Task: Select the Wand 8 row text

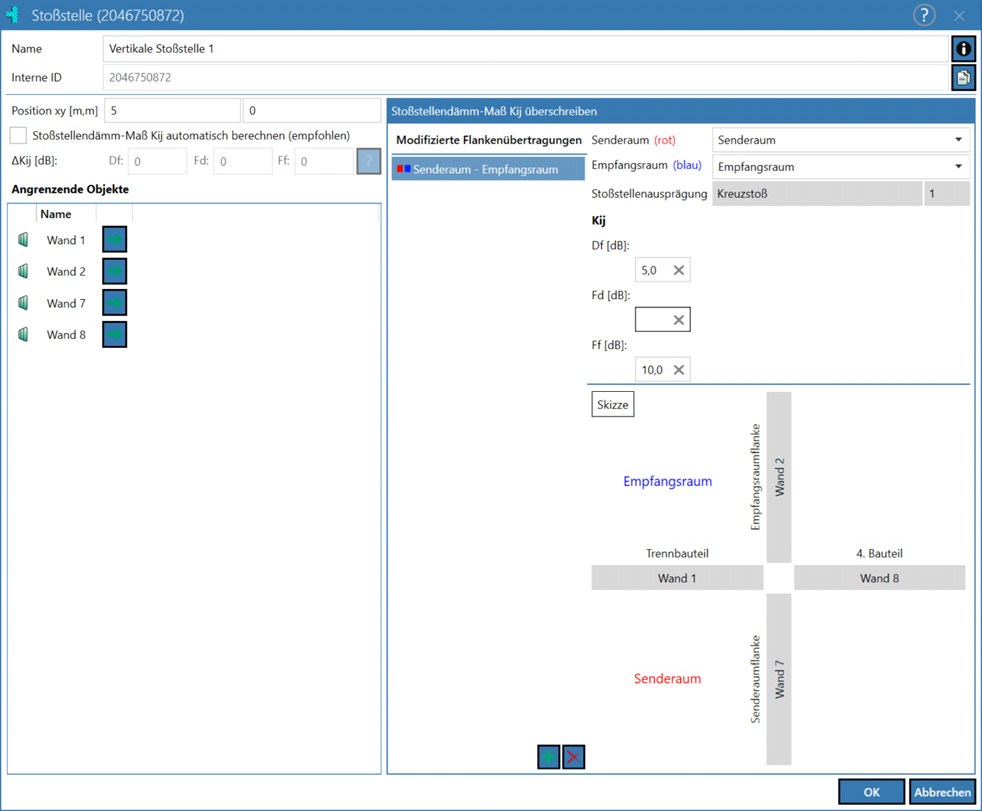Action: (66, 334)
